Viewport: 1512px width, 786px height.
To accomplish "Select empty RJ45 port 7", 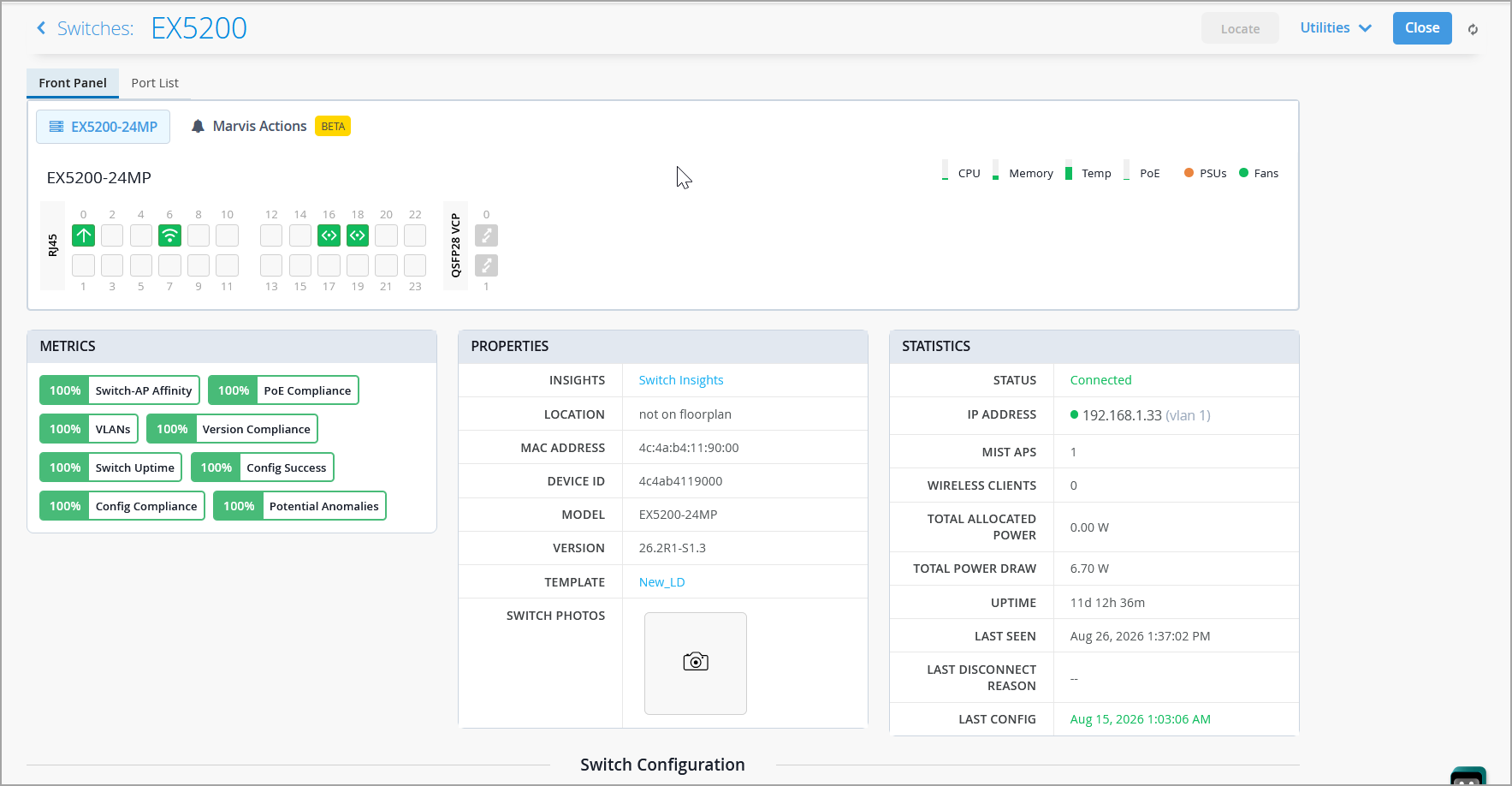I will tap(169, 265).
